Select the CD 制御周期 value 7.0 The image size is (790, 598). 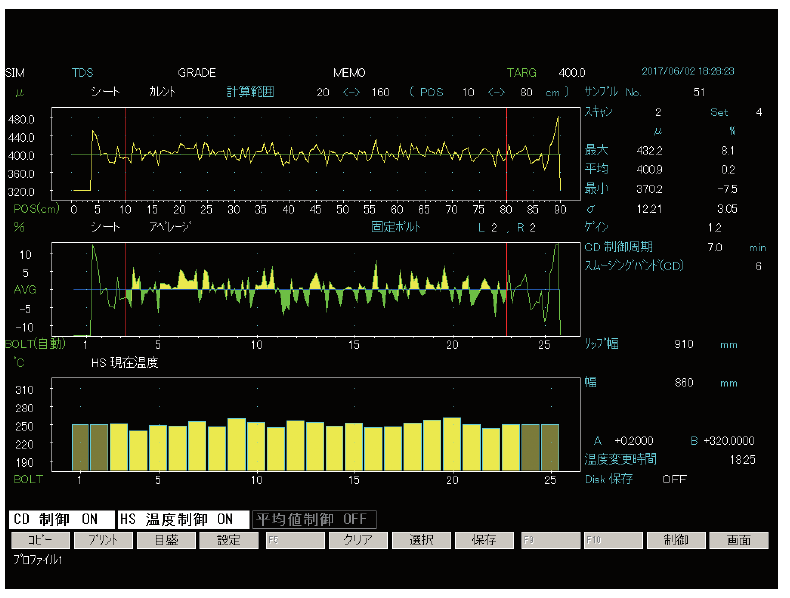[x=714, y=247]
